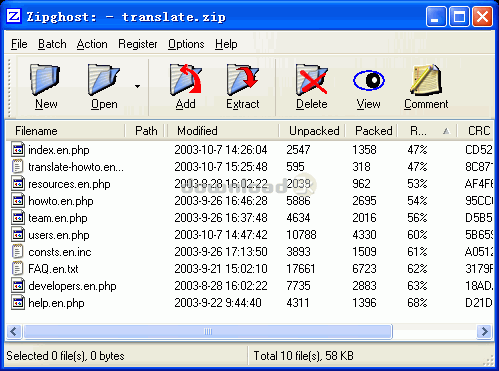Sort files by the Filename column header

(66, 131)
